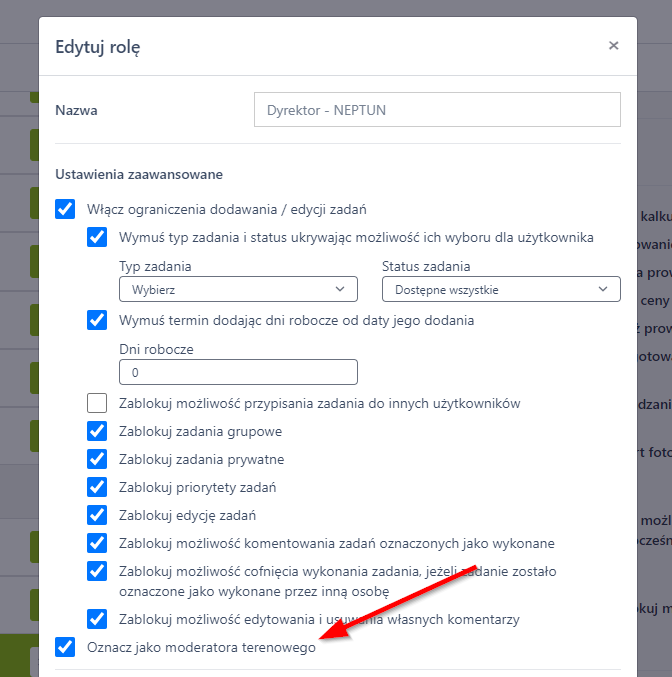The height and width of the screenshot is (677, 672).
Task: Uncheck Oznacz jako moderatora terenowego
Action: (x=66, y=647)
